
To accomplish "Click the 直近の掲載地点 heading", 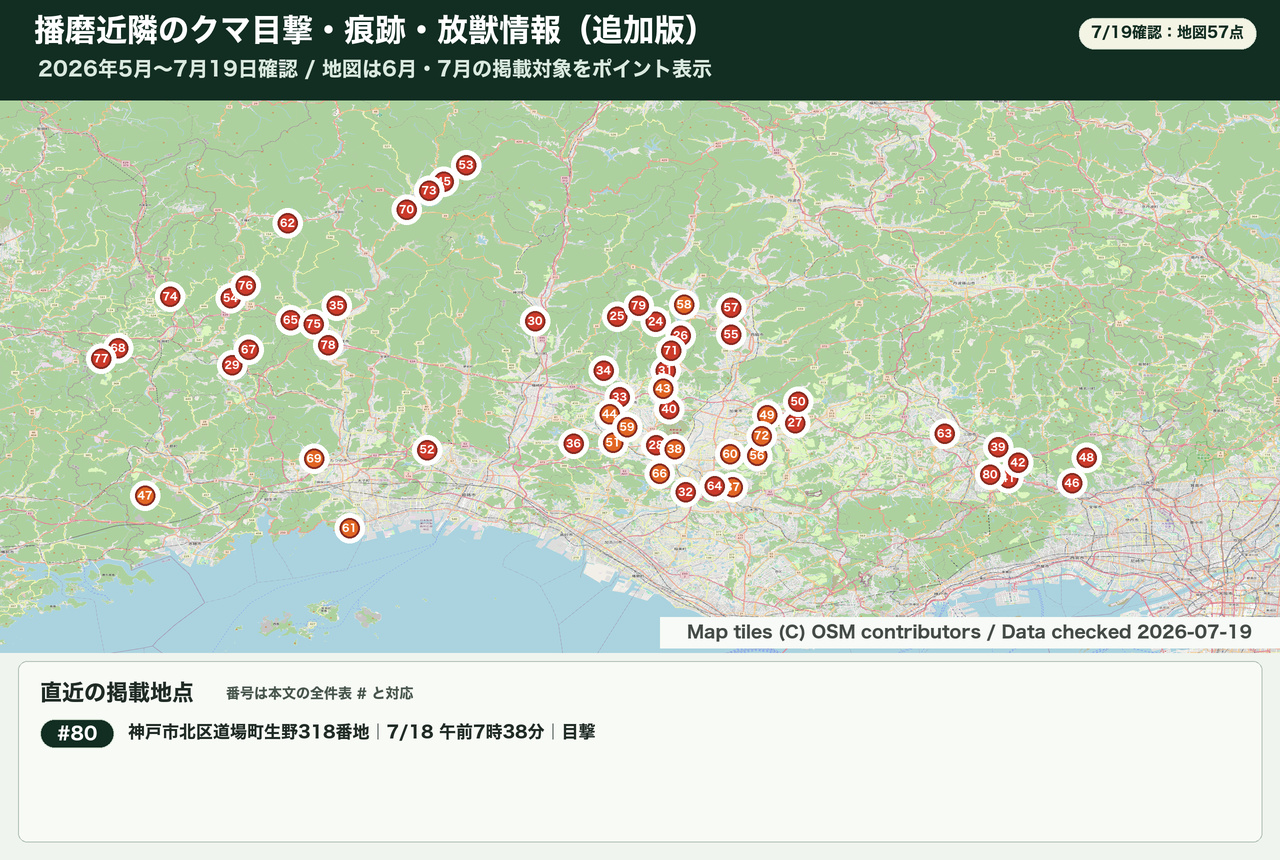I will click(117, 692).
